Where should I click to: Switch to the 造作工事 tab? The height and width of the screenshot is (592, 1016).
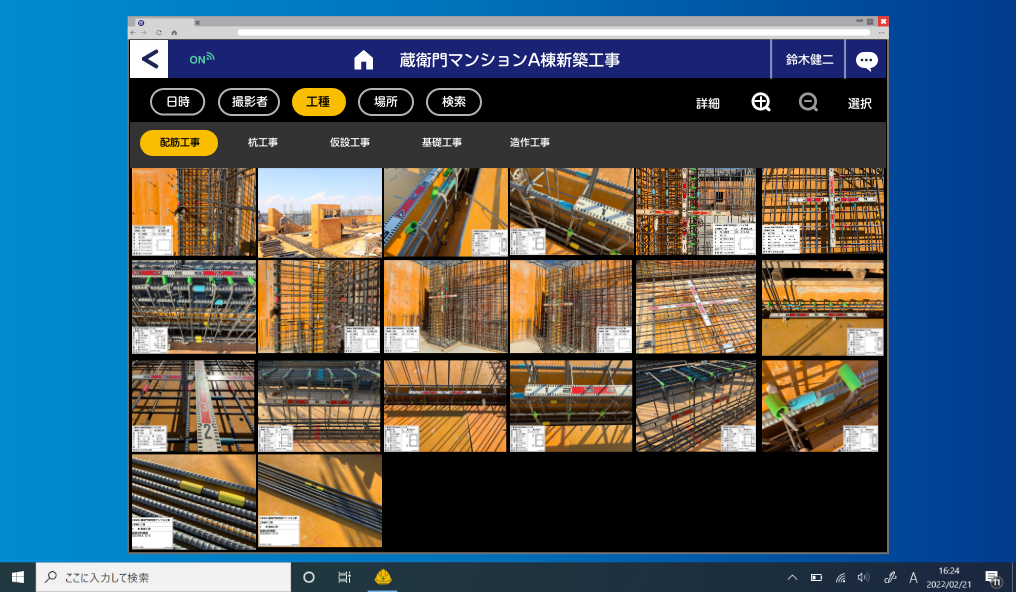529,142
